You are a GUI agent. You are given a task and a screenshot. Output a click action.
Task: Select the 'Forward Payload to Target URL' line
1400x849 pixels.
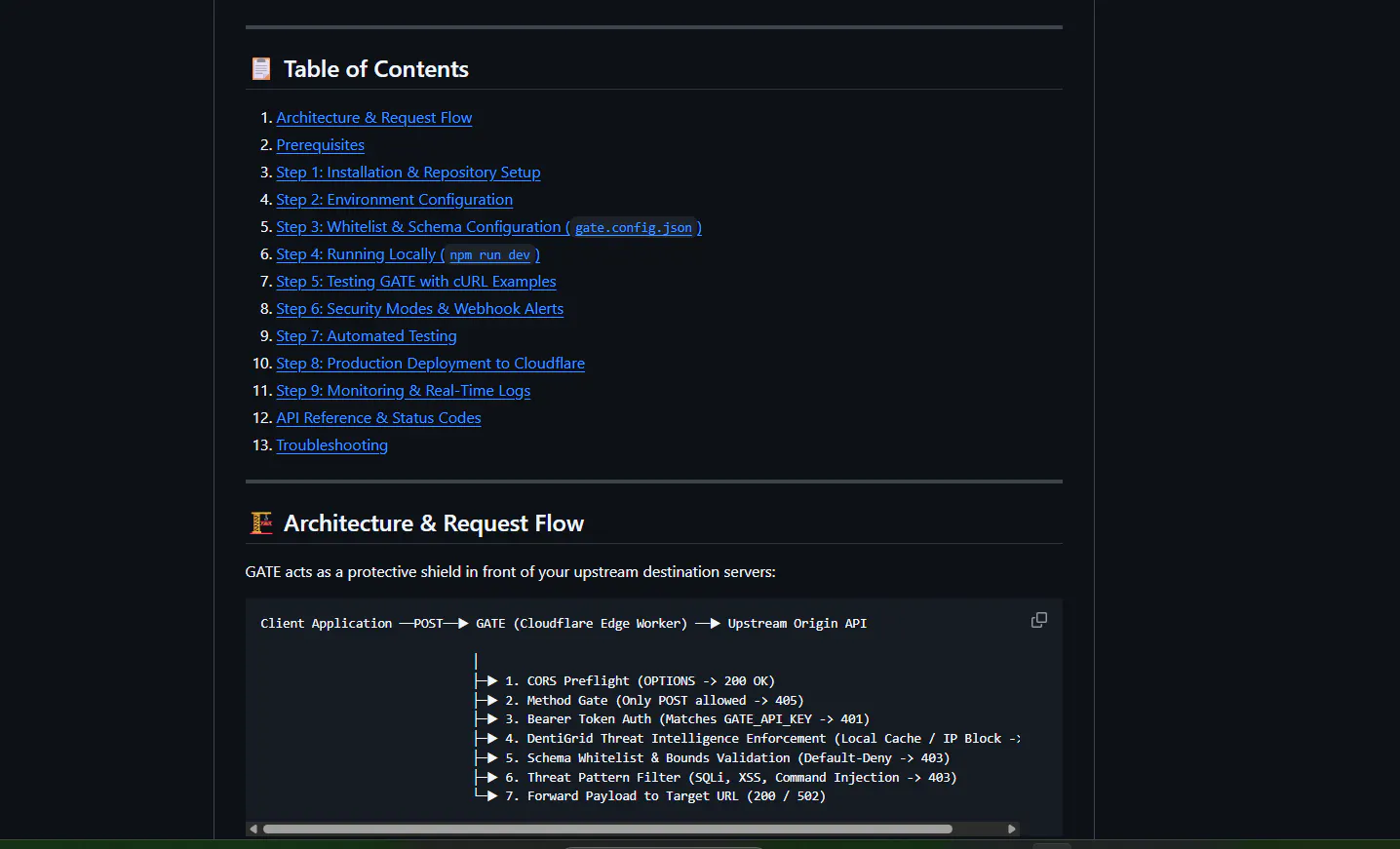[665, 796]
